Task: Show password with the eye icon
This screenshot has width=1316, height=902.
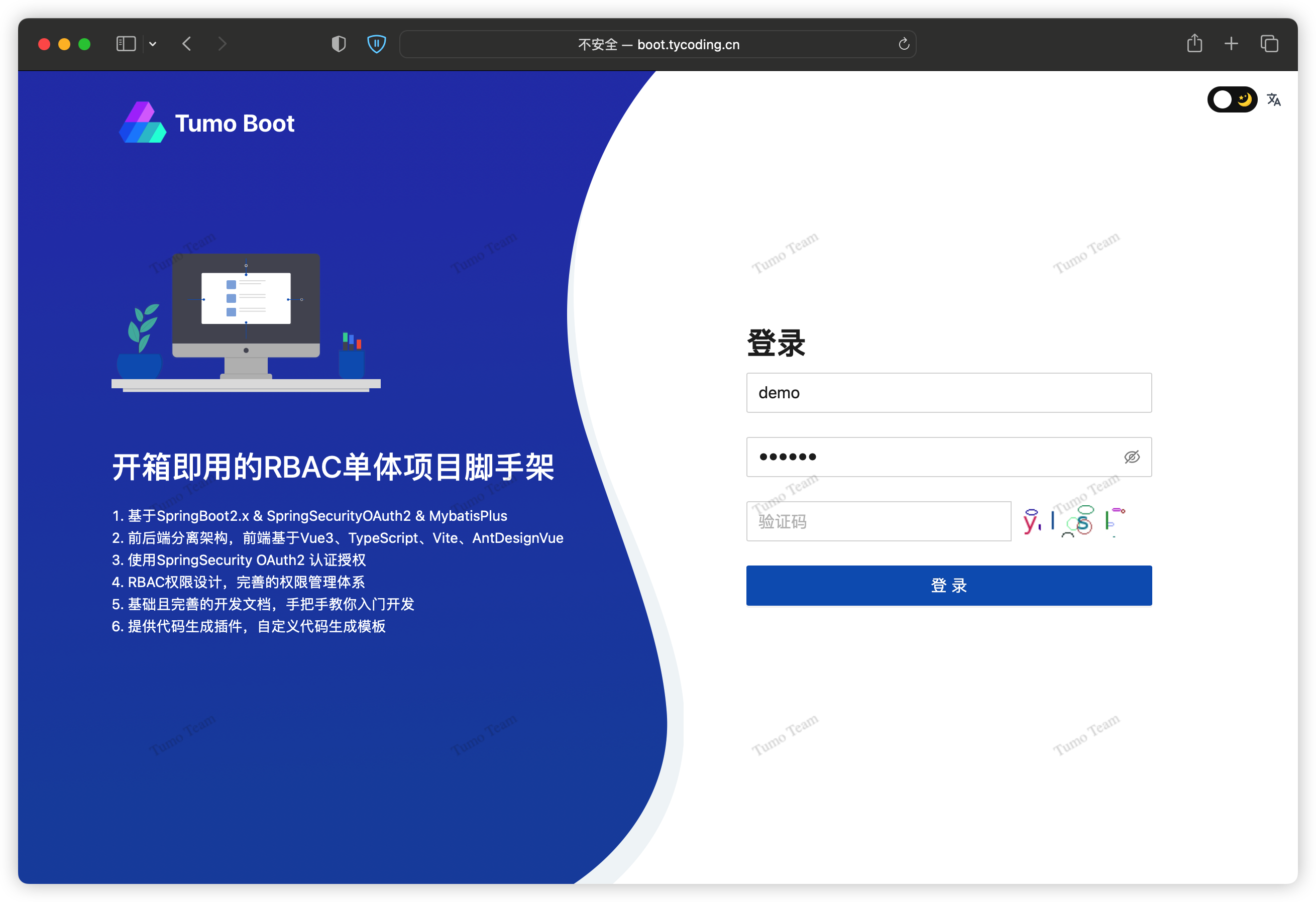Action: (1131, 457)
